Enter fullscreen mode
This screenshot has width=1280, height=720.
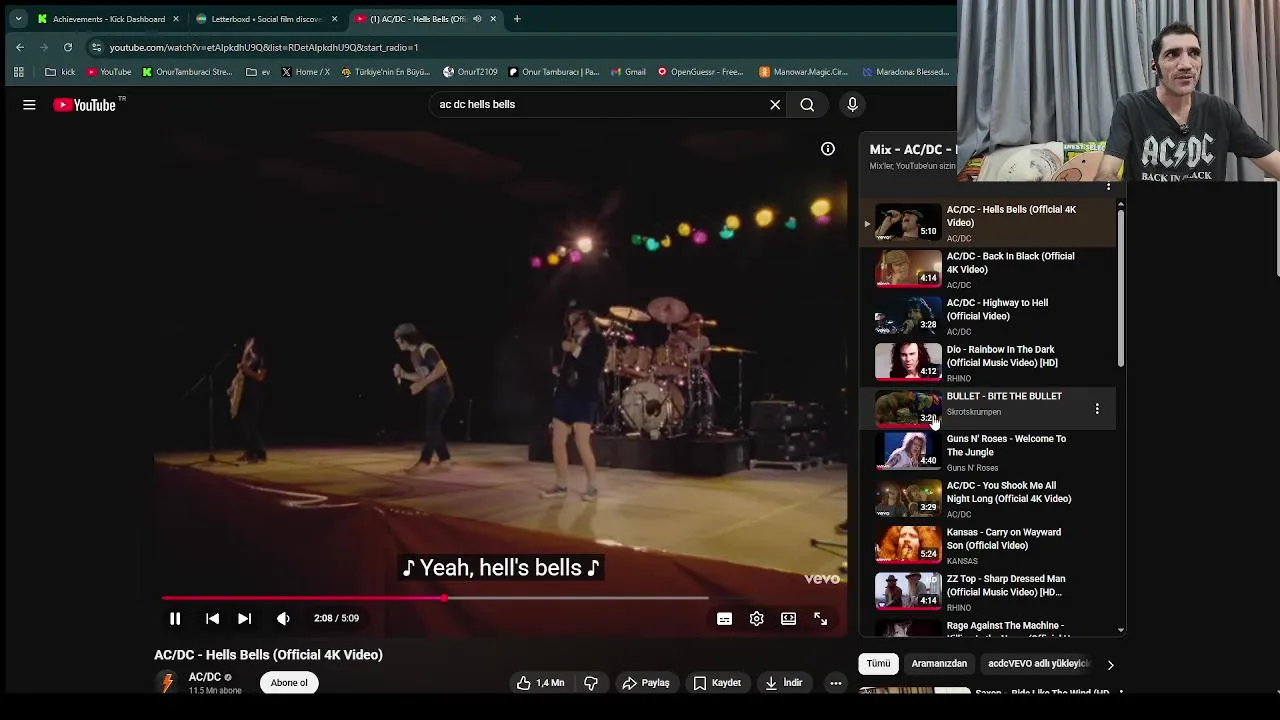pyautogui.click(x=820, y=619)
